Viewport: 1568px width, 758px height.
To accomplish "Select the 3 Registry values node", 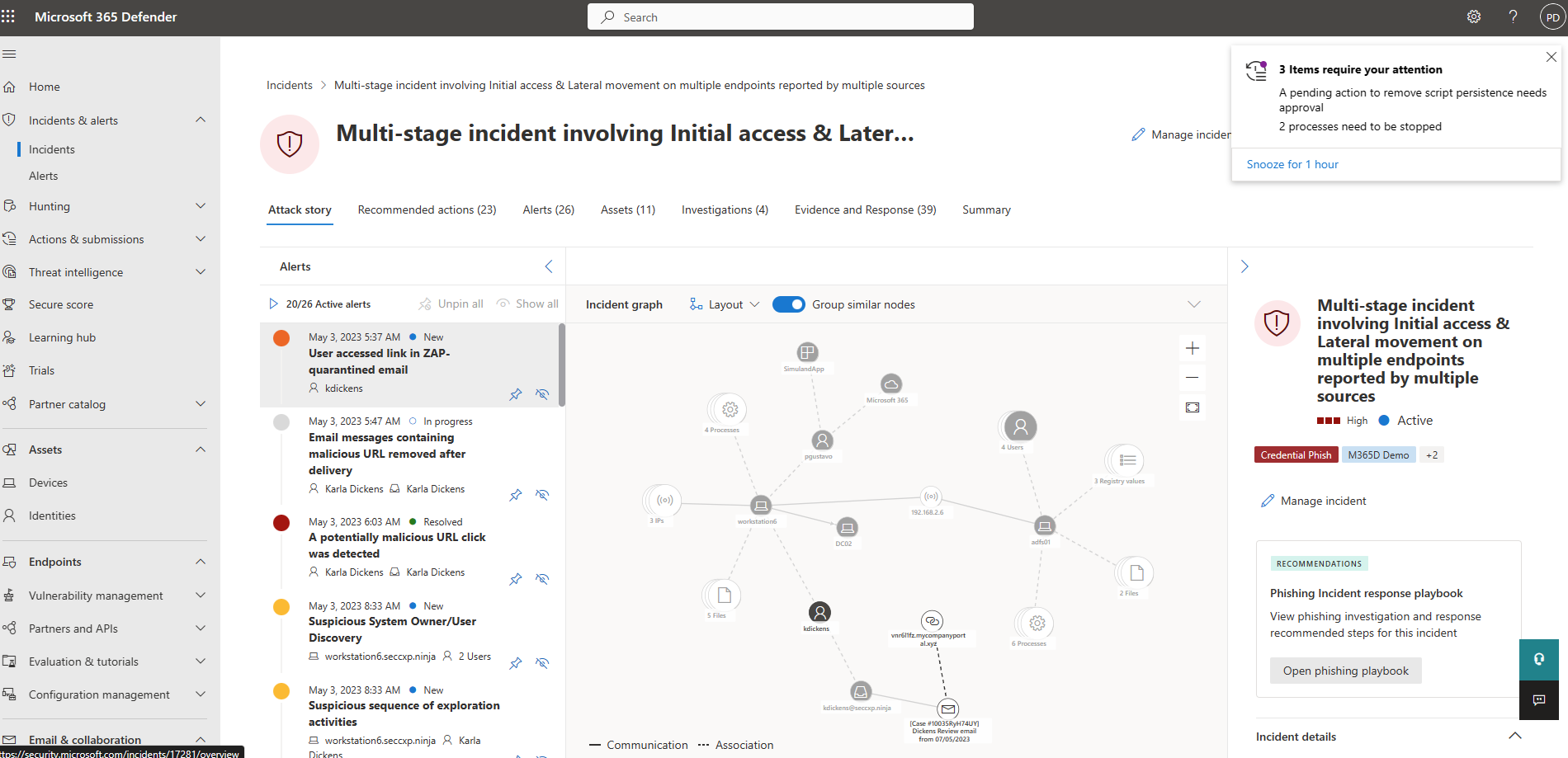I will click(1127, 460).
